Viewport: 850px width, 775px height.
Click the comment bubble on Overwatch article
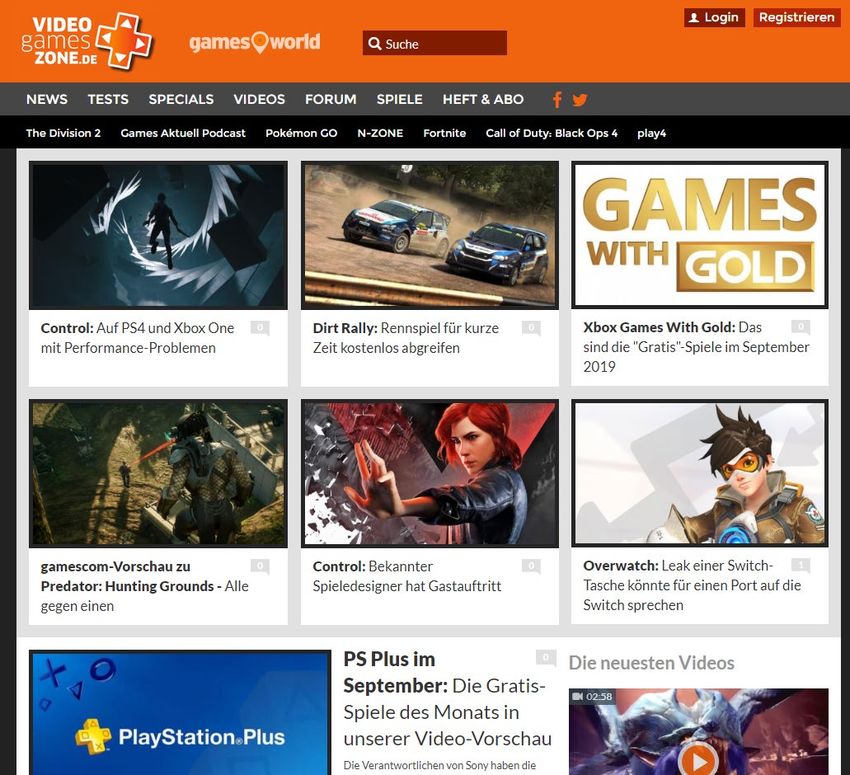[x=801, y=565]
